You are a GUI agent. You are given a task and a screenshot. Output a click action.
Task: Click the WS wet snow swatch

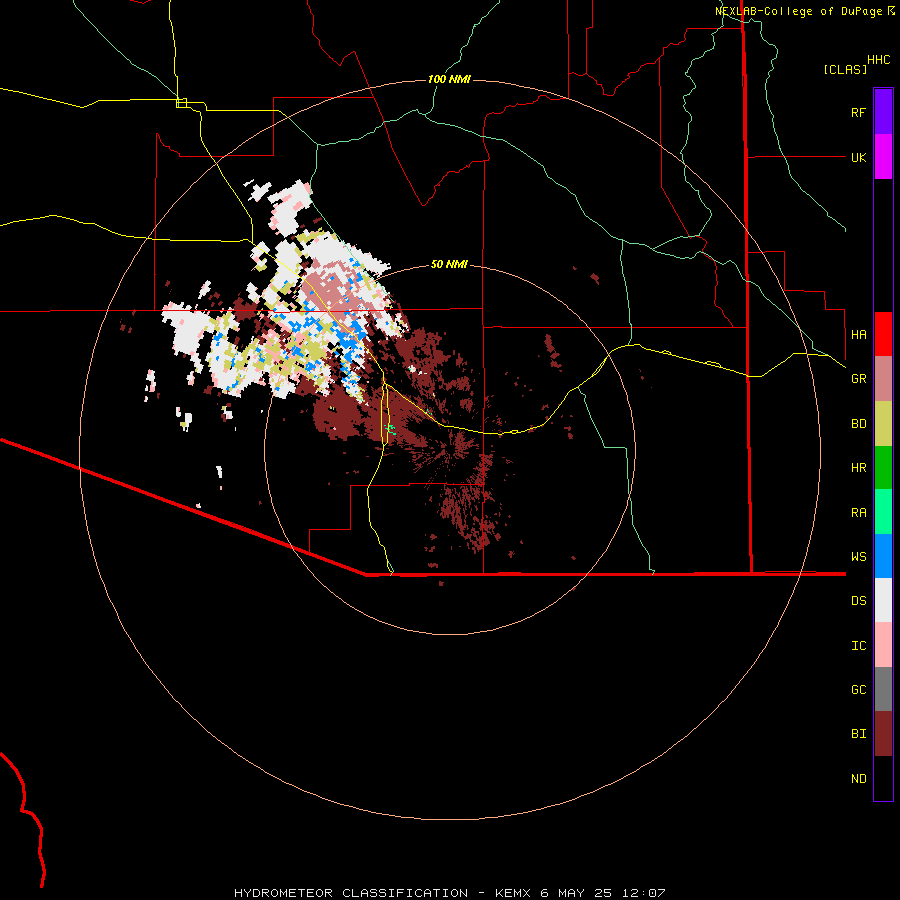point(883,556)
